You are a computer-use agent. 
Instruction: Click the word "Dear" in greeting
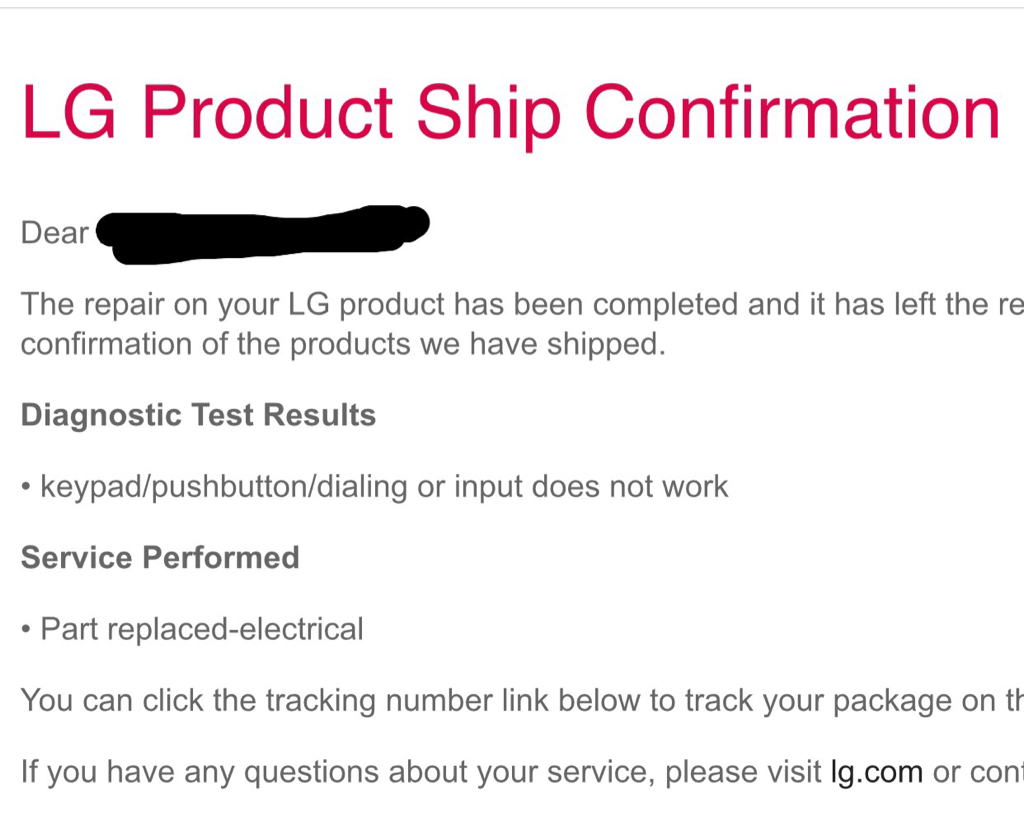[x=54, y=233]
